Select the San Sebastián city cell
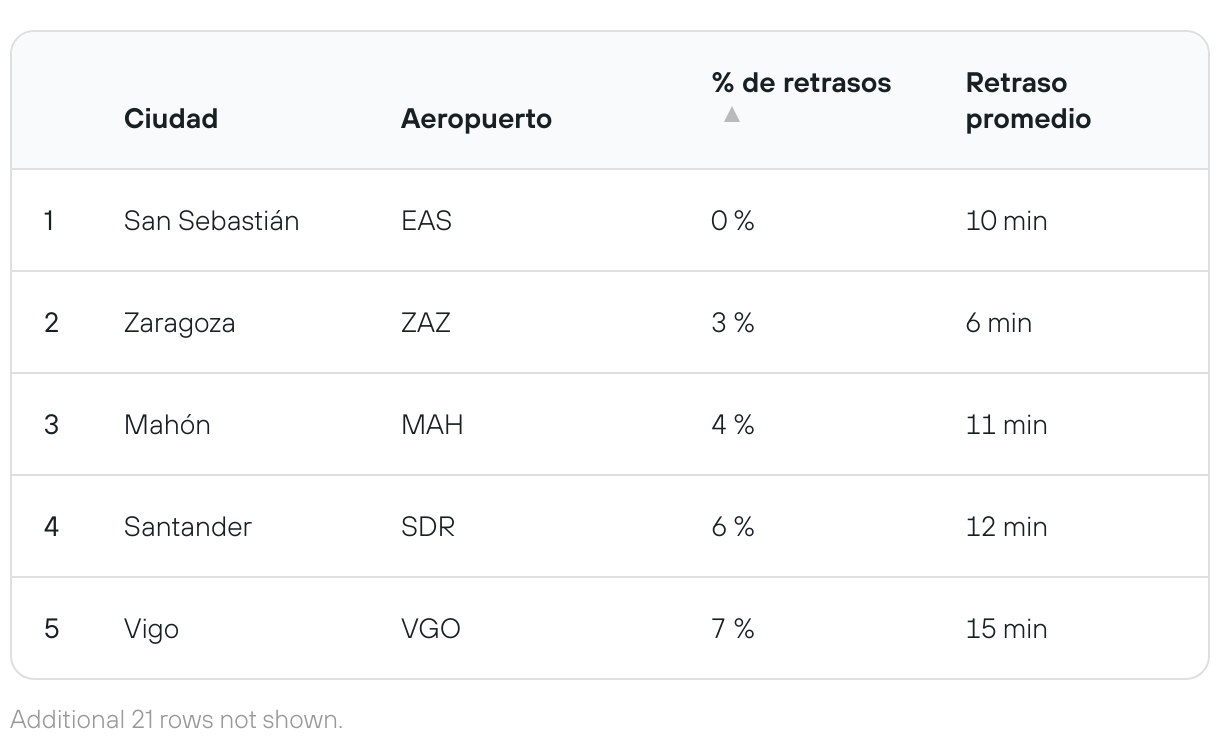 tap(211, 220)
